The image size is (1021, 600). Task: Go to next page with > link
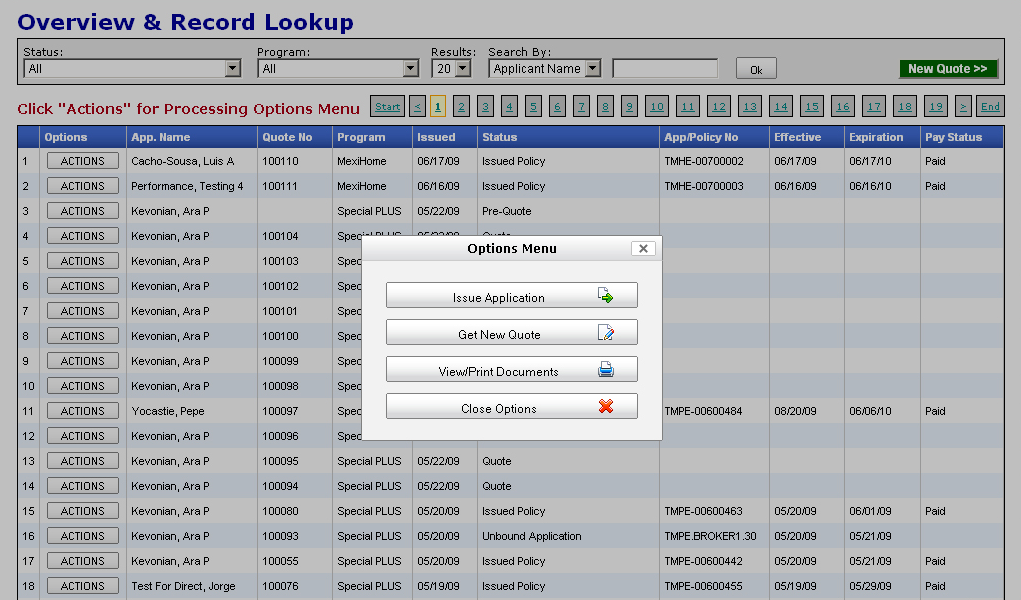[x=963, y=107]
